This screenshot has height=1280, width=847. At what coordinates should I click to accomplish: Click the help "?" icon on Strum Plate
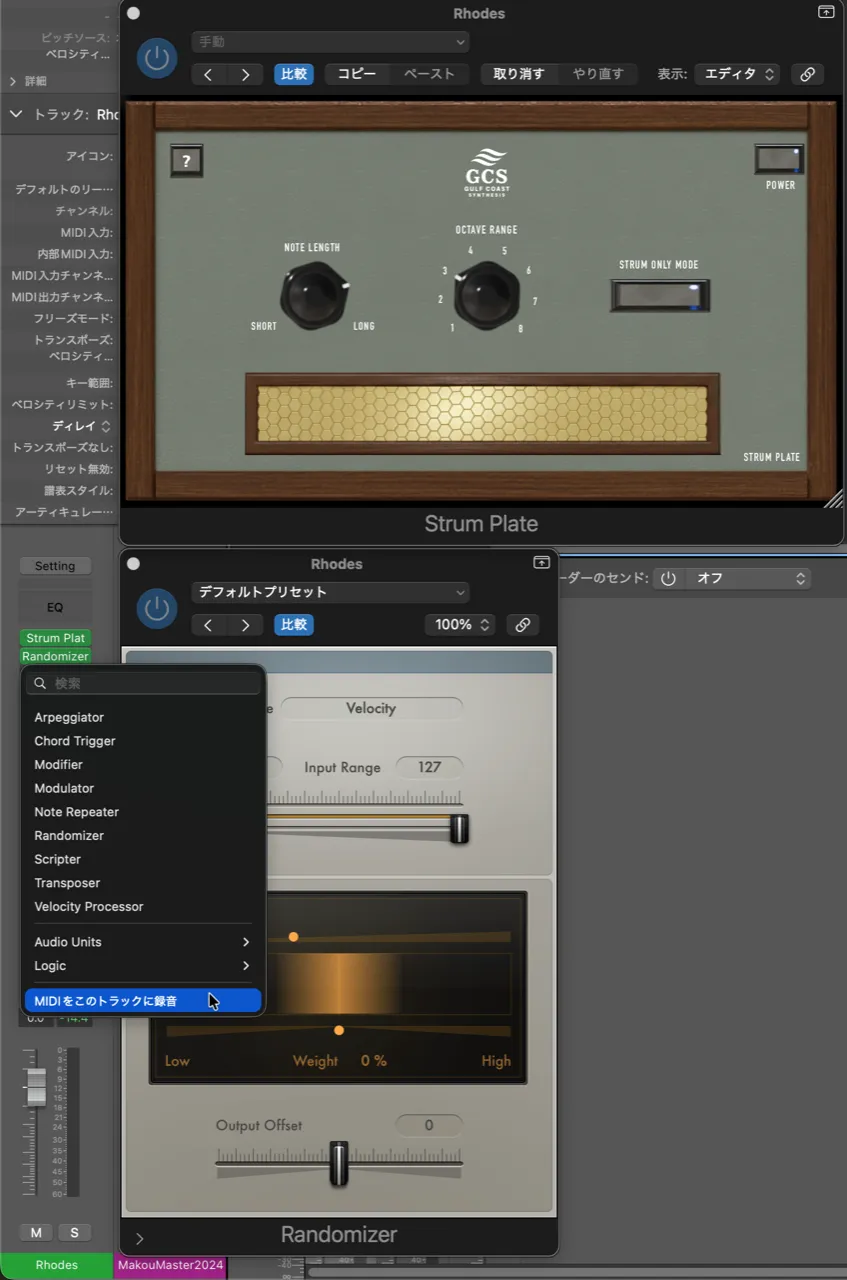[x=186, y=160]
